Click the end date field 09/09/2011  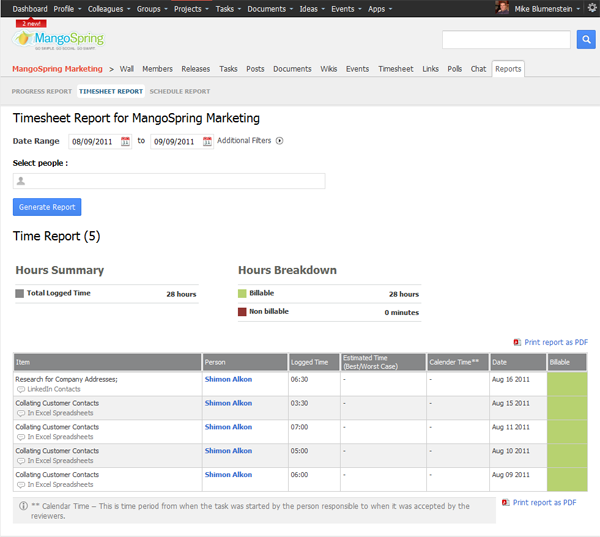(x=182, y=141)
